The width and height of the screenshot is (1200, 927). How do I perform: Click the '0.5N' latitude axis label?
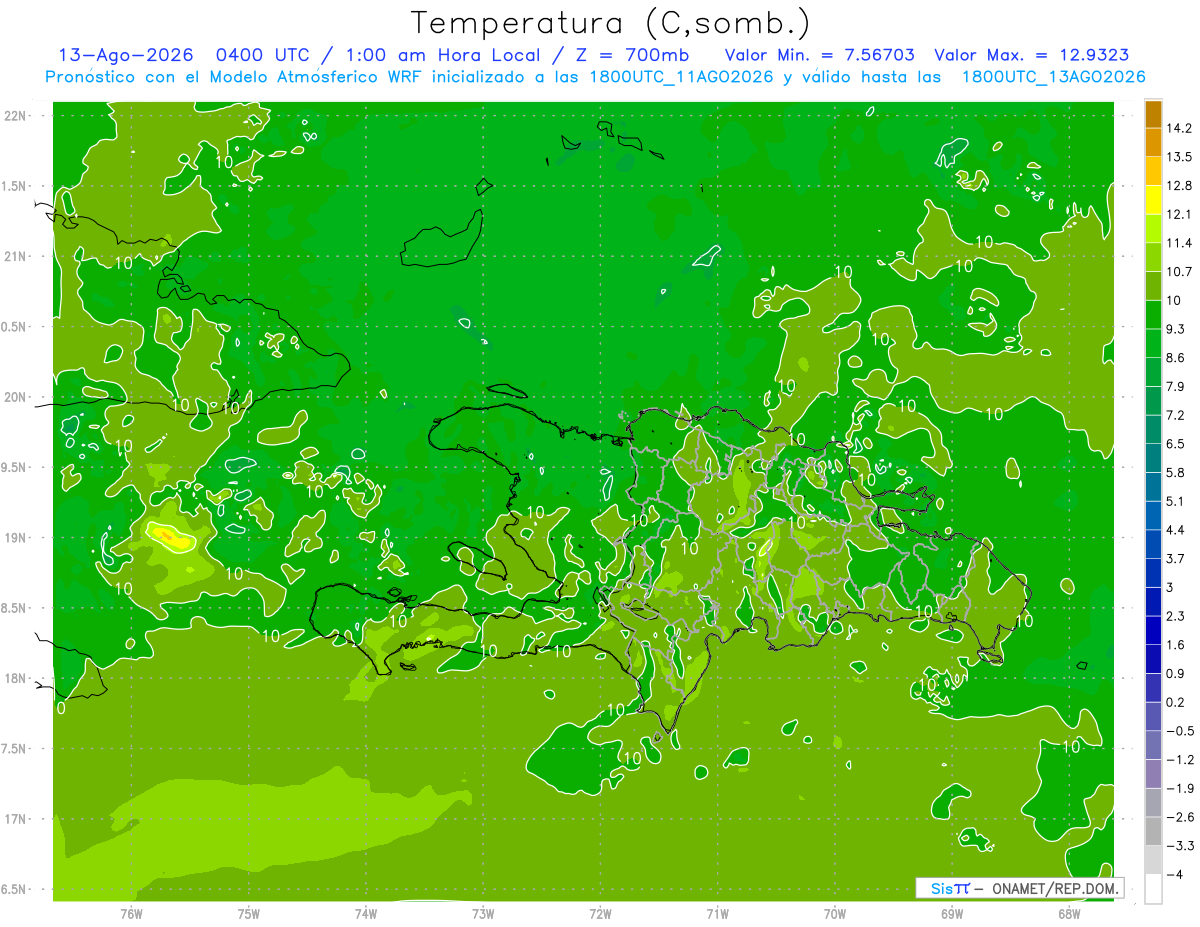pos(15,327)
